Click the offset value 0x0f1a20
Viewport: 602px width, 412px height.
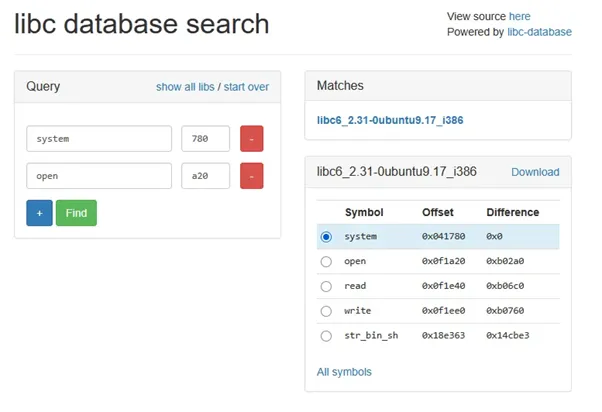[x=443, y=261]
